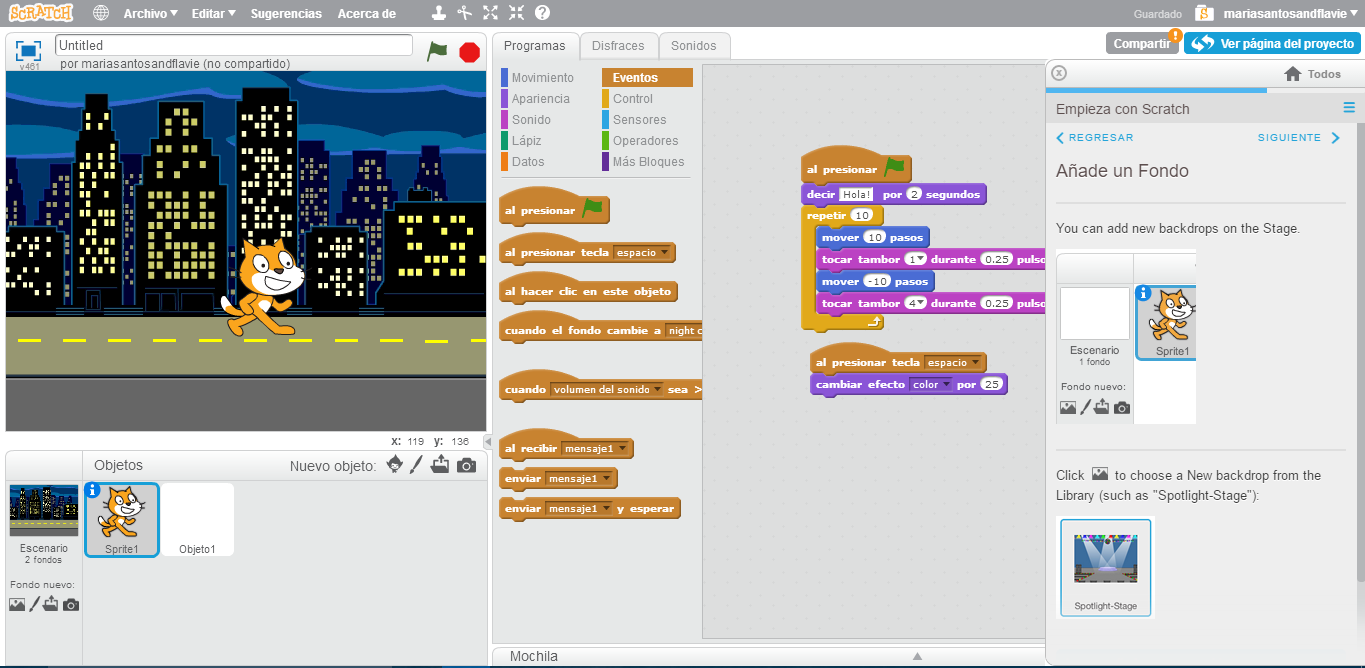The width and height of the screenshot is (1365, 668).
Task: Open drum 1 dropdown in tocar tambor
Action: (915, 259)
